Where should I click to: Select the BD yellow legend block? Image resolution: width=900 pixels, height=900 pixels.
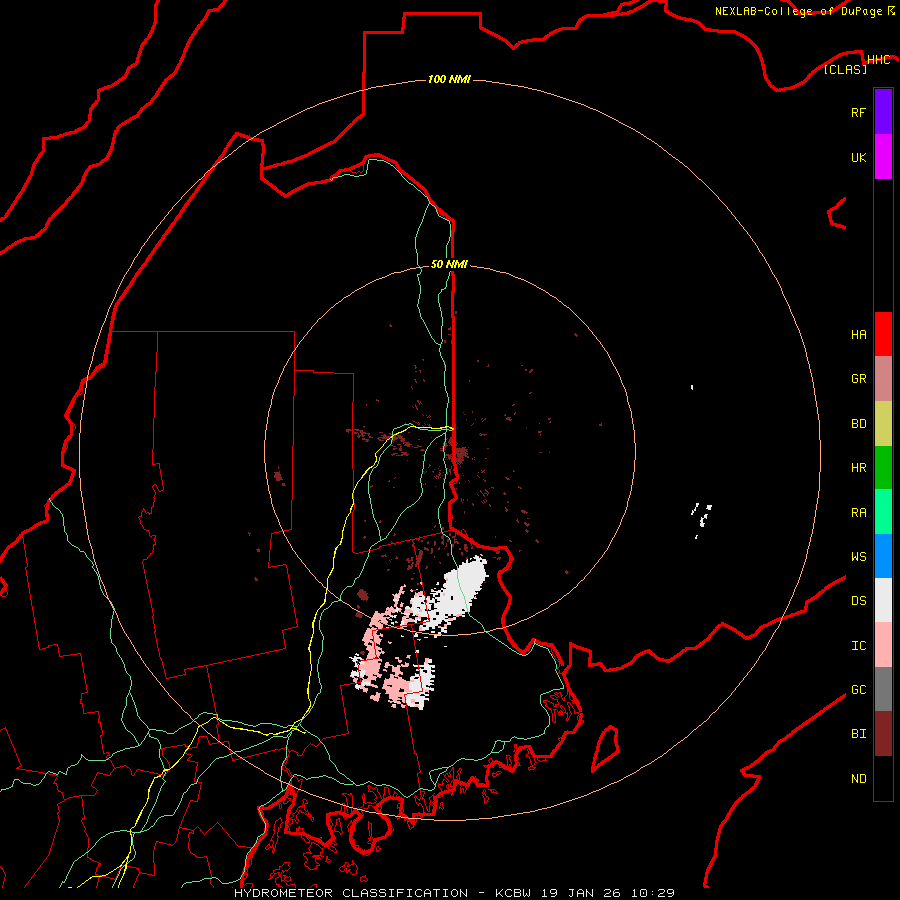883,423
